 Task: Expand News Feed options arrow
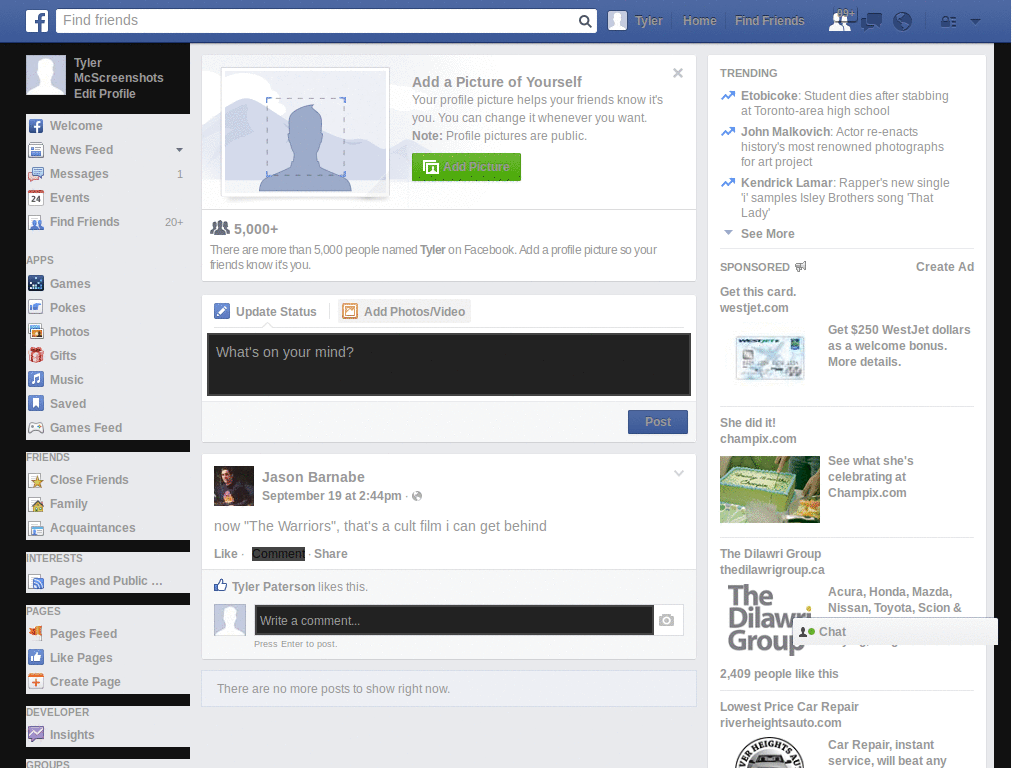pos(179,150)
